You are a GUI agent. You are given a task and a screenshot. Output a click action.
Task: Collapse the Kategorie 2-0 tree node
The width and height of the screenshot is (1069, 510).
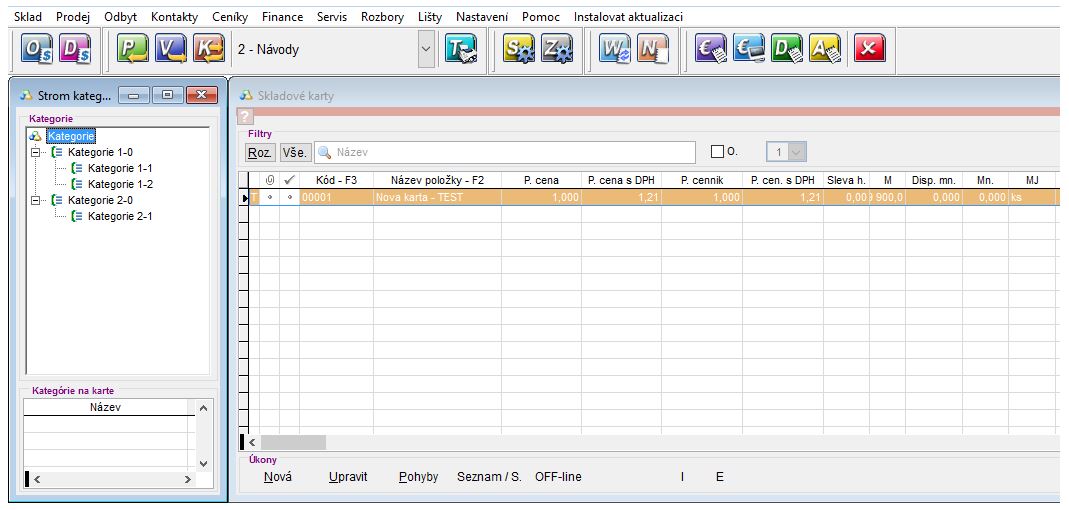point(37,200)
